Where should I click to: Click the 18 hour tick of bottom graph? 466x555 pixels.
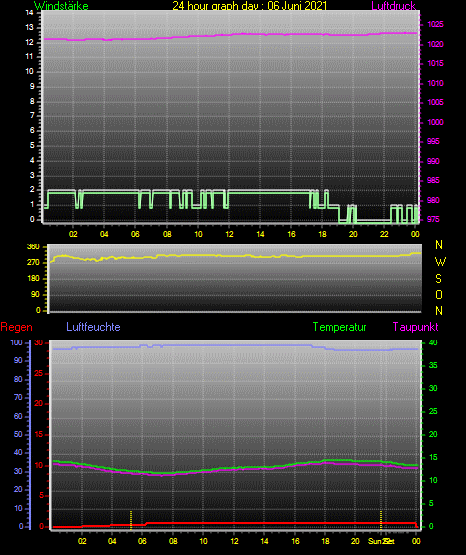[325, 541]
